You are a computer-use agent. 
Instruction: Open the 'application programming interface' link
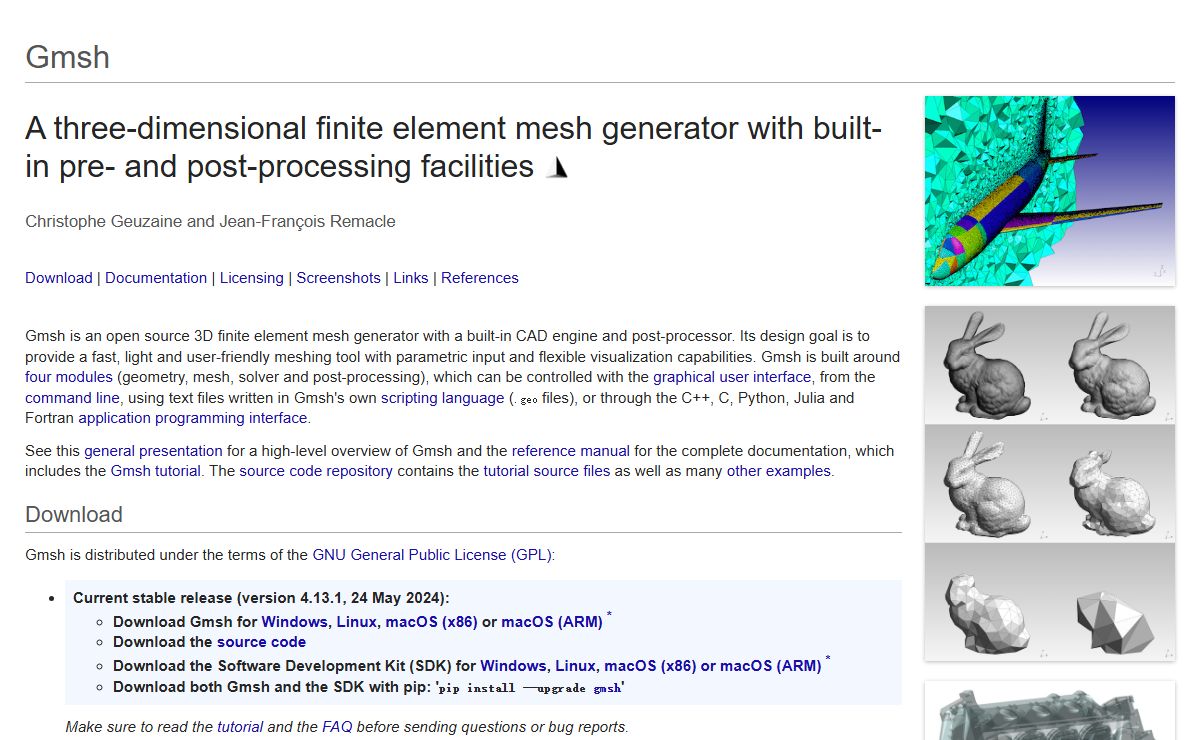pos(193,418)
